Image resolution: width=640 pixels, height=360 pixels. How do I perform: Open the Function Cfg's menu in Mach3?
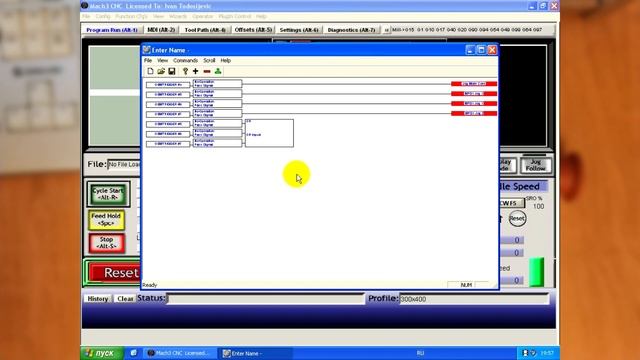tap(131, 16)
